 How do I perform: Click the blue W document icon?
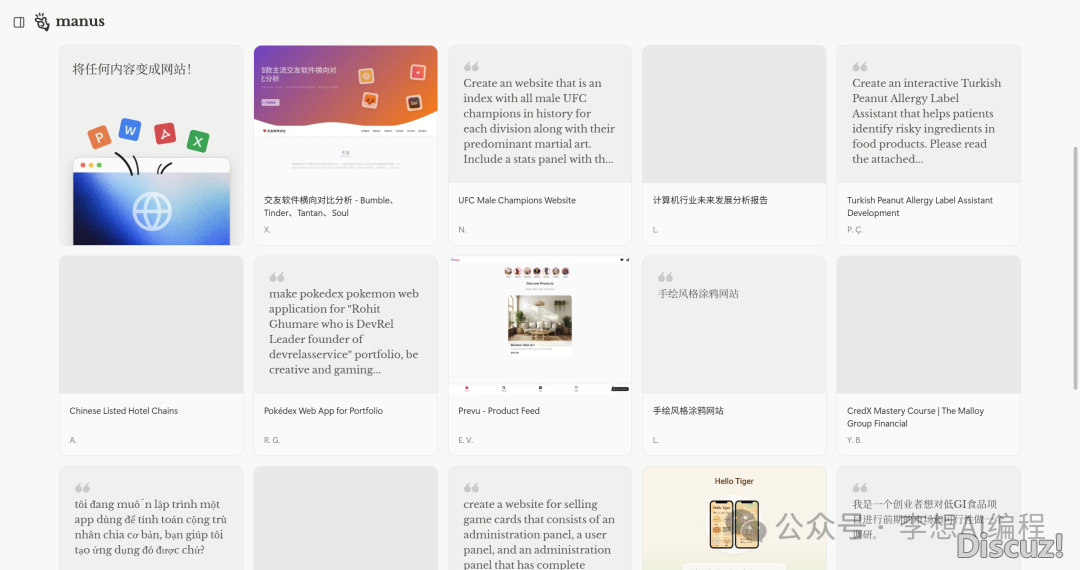tap(130, 129)
